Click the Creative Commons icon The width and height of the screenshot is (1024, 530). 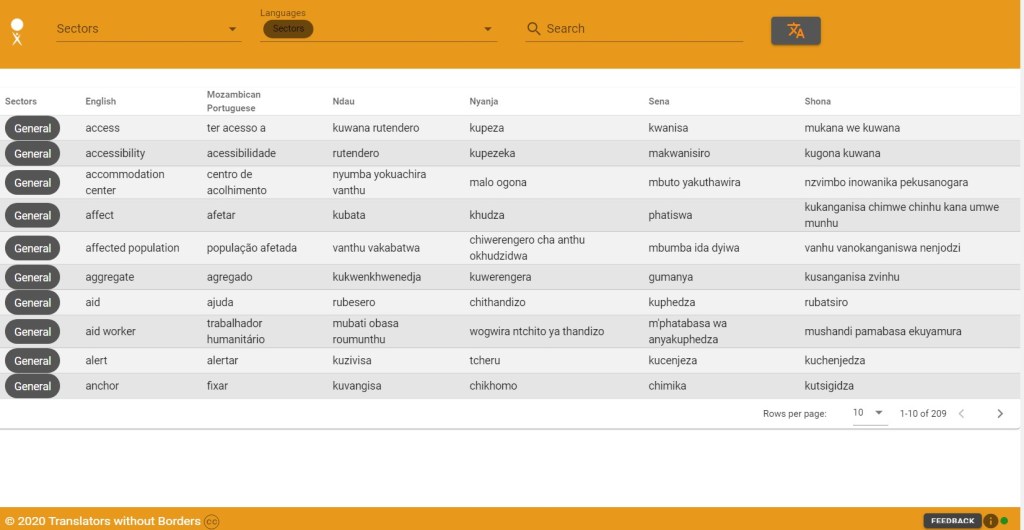click(x=212, y=521)
